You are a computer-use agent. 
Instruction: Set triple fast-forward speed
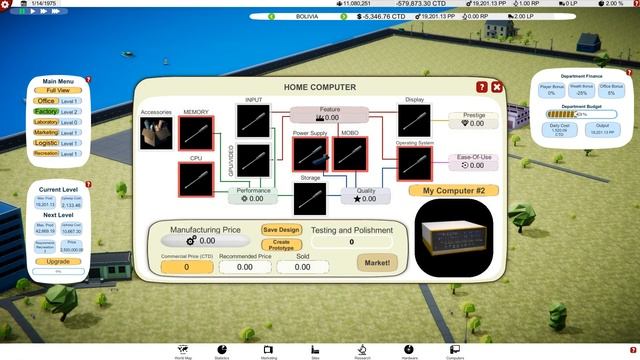click(56, 11)
